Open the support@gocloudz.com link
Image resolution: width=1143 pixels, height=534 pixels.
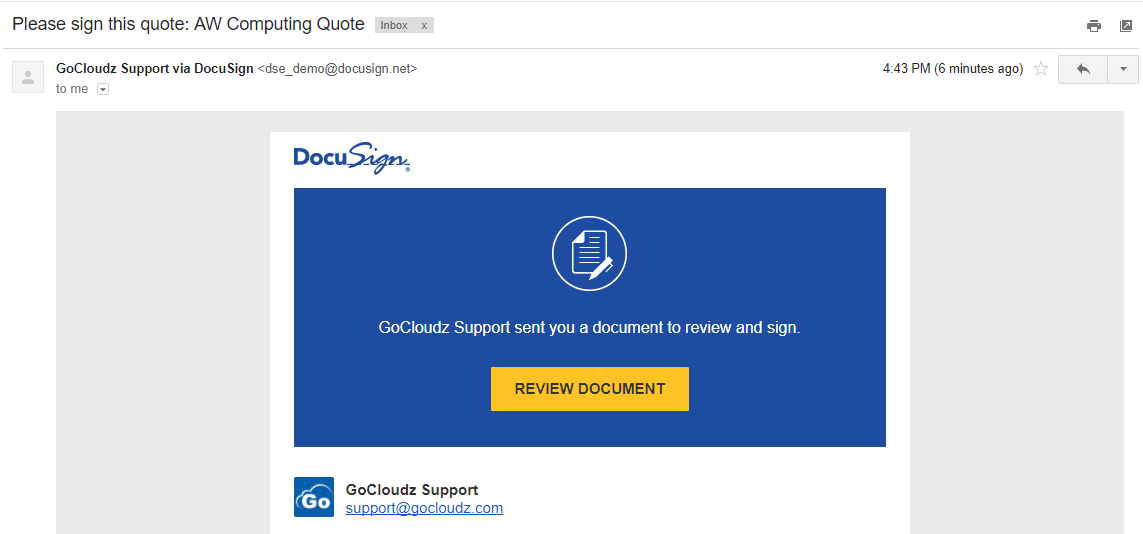tap(424, 508)
